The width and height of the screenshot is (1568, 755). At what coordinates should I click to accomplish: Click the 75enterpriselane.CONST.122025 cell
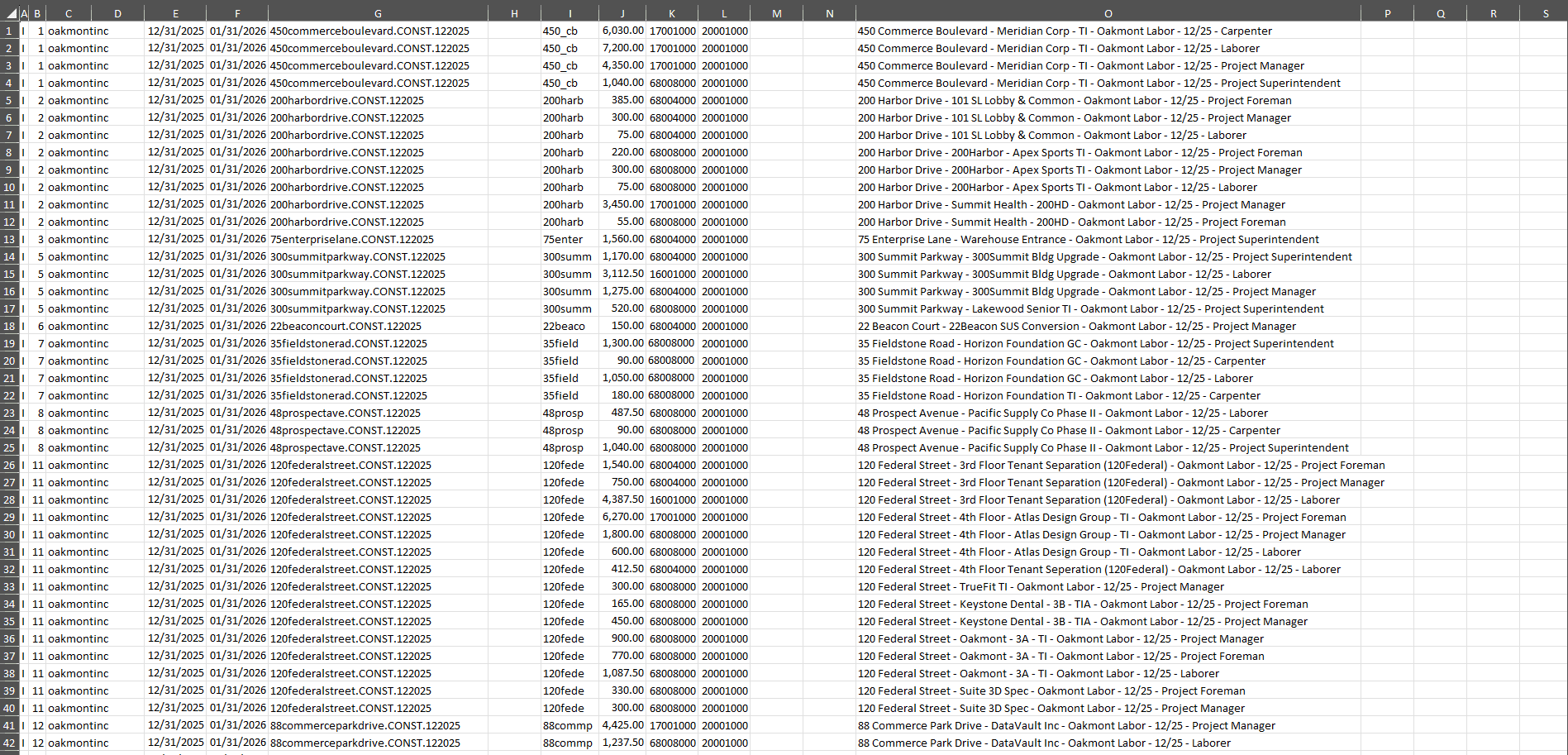pos(378,239)
